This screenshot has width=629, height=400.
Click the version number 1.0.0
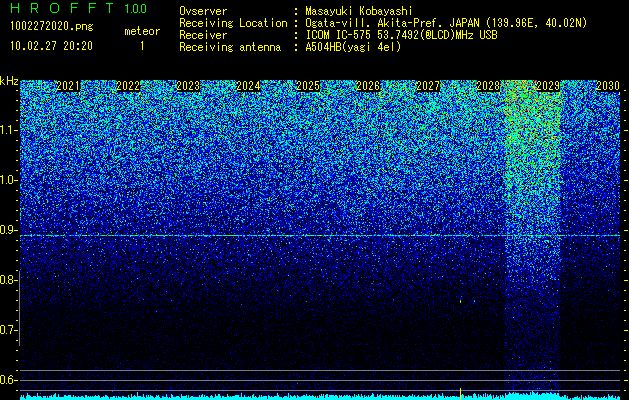(x=135, y=8)
